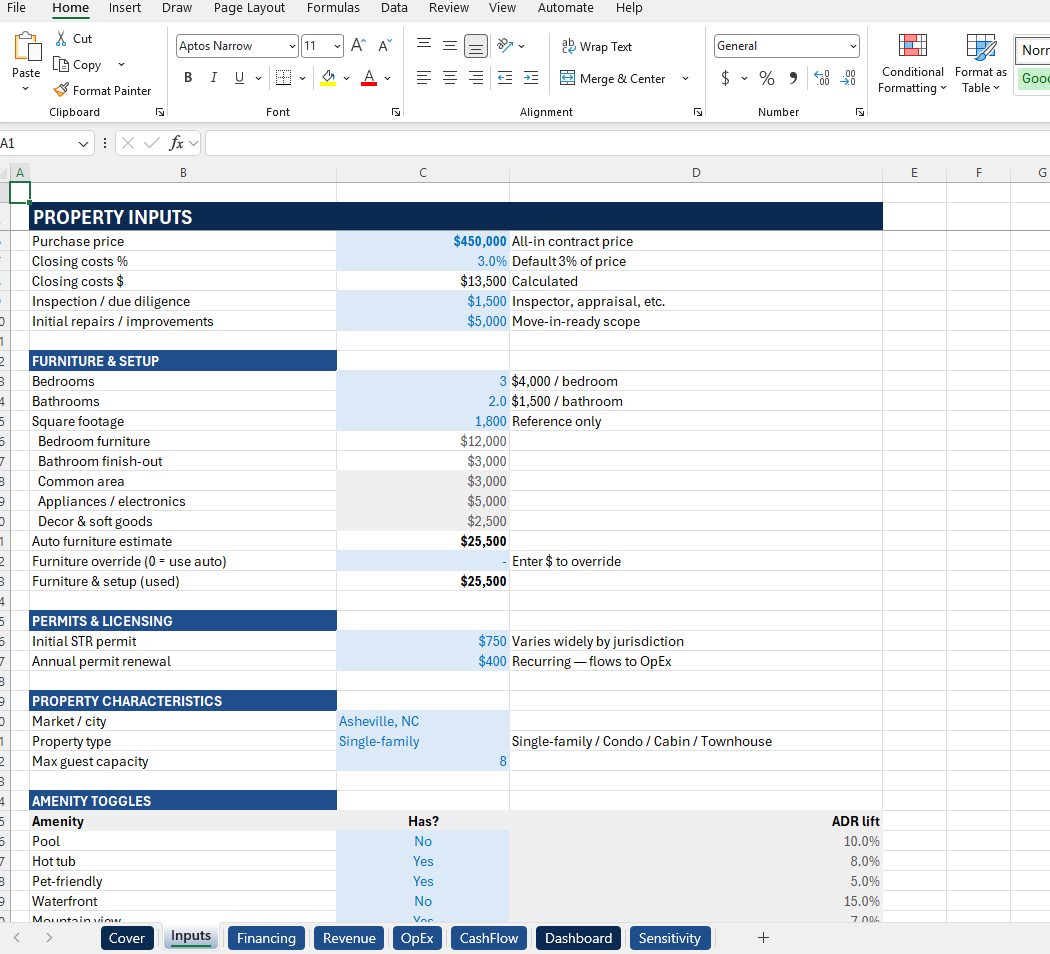This screenshot has width=1050, height=954.
Task: Open the Formulas ribbon tab
Action: click(333, 8)
